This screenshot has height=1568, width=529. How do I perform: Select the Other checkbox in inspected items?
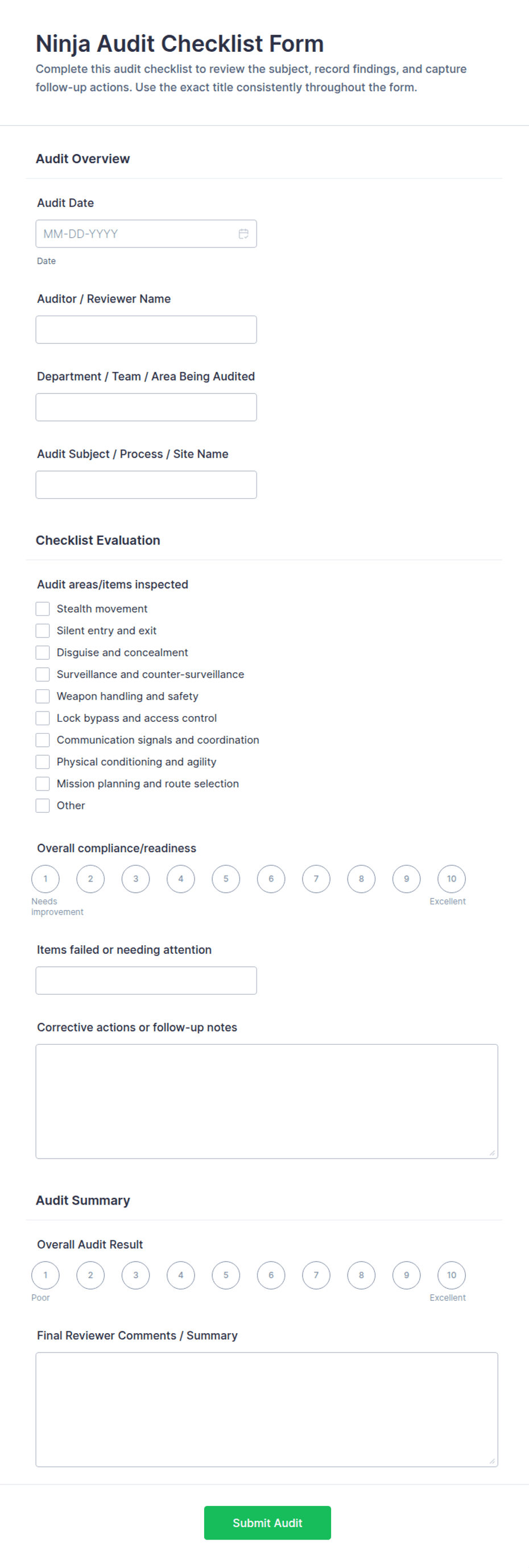43,805
